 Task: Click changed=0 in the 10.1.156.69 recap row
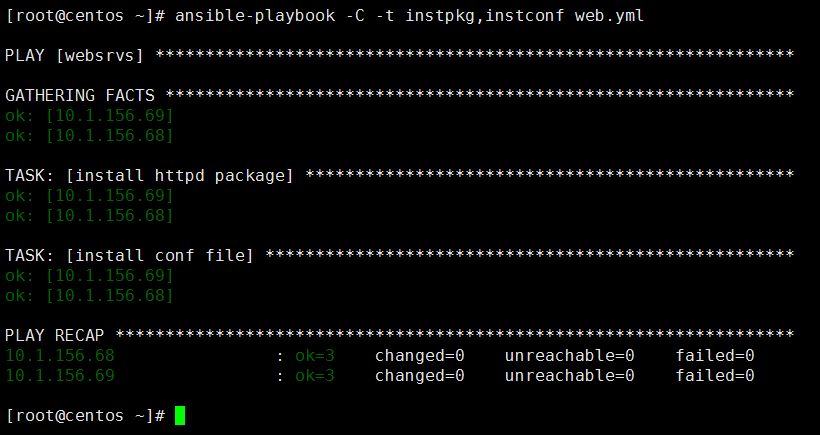point(419,375)
